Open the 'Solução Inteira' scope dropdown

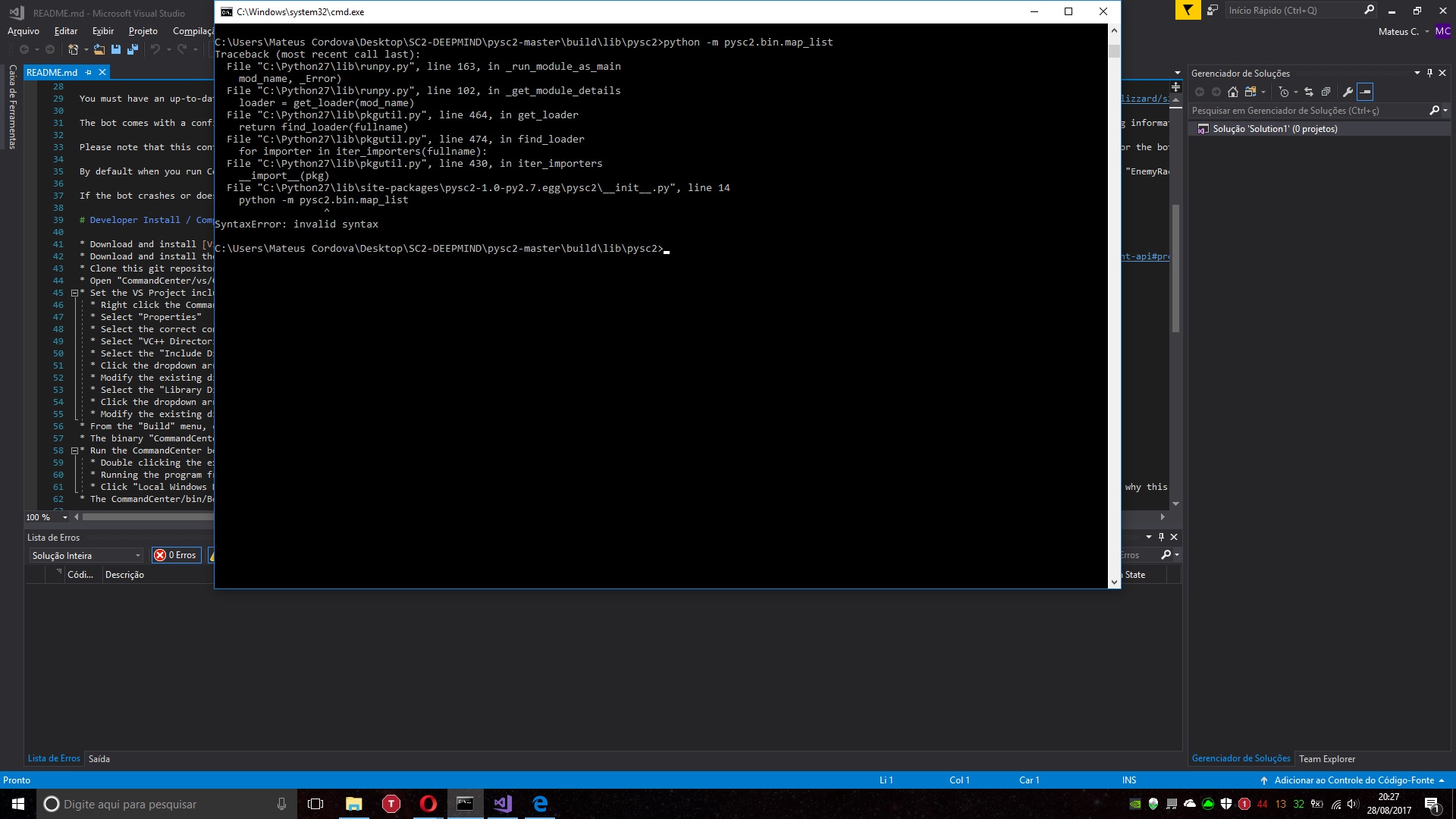85,555
